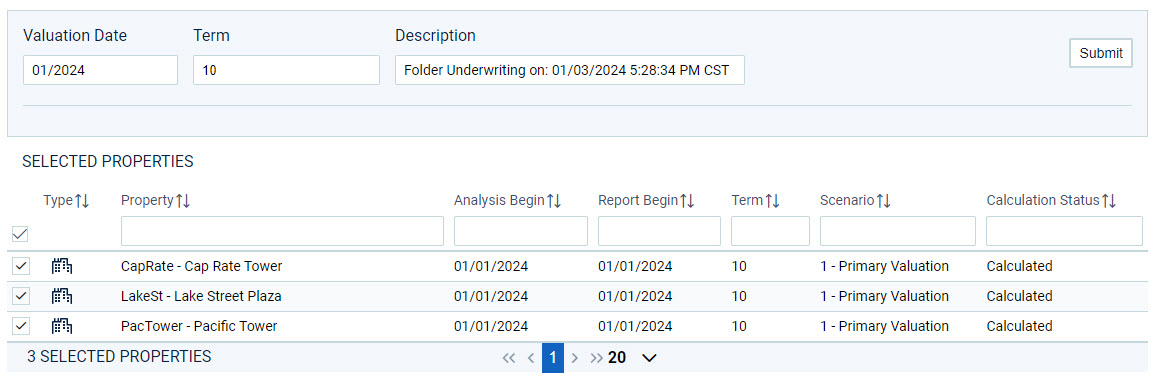Viewport: 1151px width, 378px height.
Task: Click '3 SELECTED PROPERTIES' footer text
Action: pyautogui.click(x=119, y=357)
